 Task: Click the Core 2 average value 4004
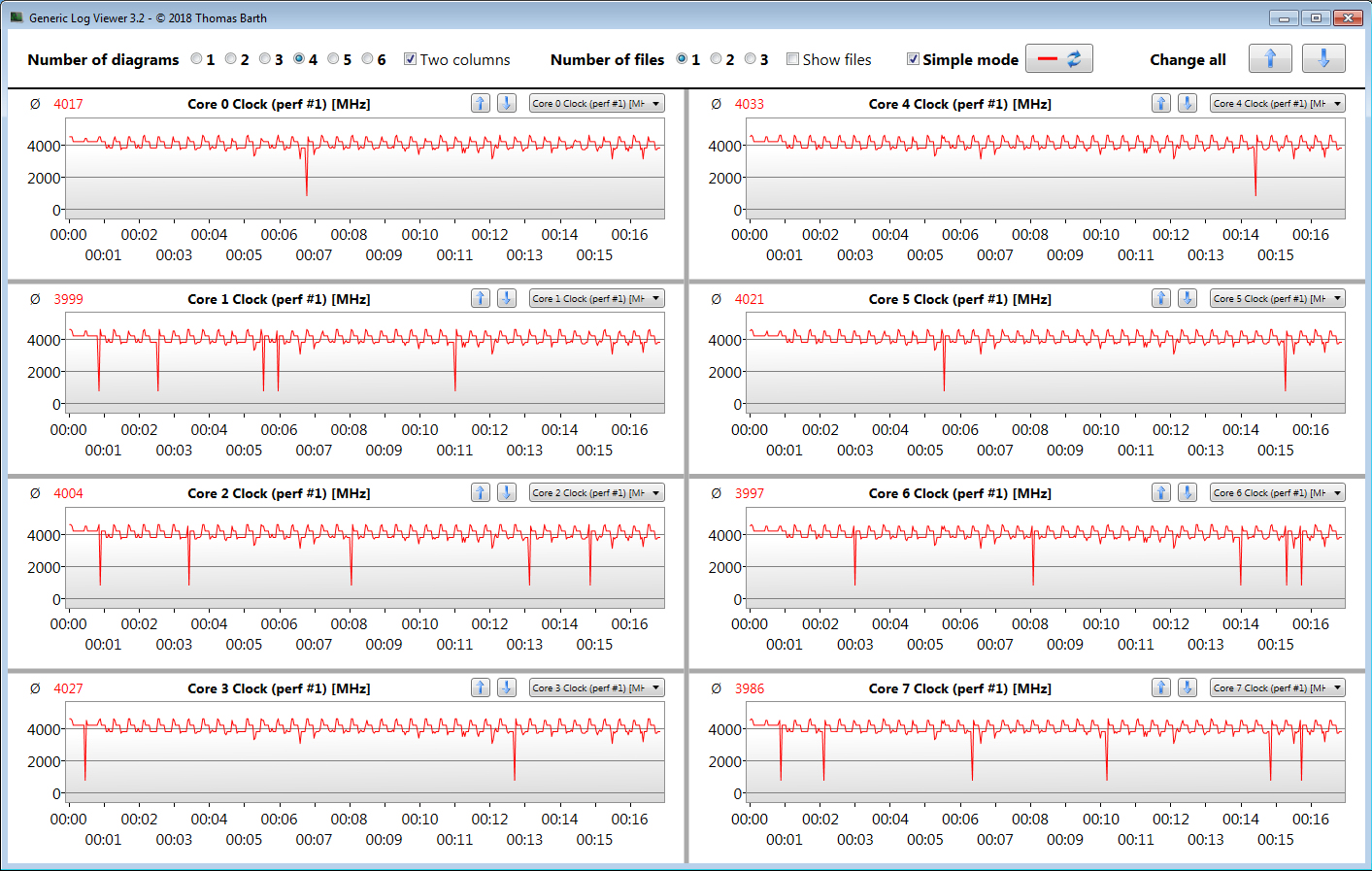pyautogui.click(x=68, y=493)
